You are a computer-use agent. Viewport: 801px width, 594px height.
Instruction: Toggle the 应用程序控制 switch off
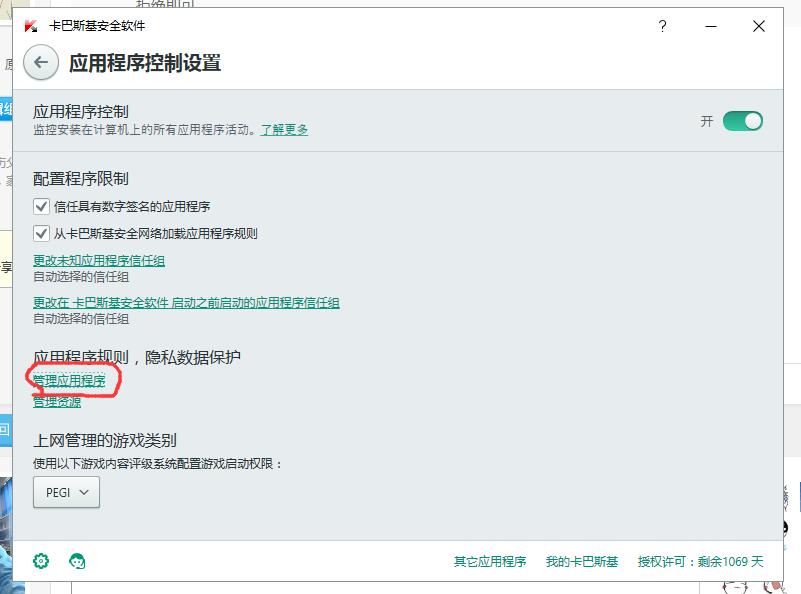[x=743, y=121]
